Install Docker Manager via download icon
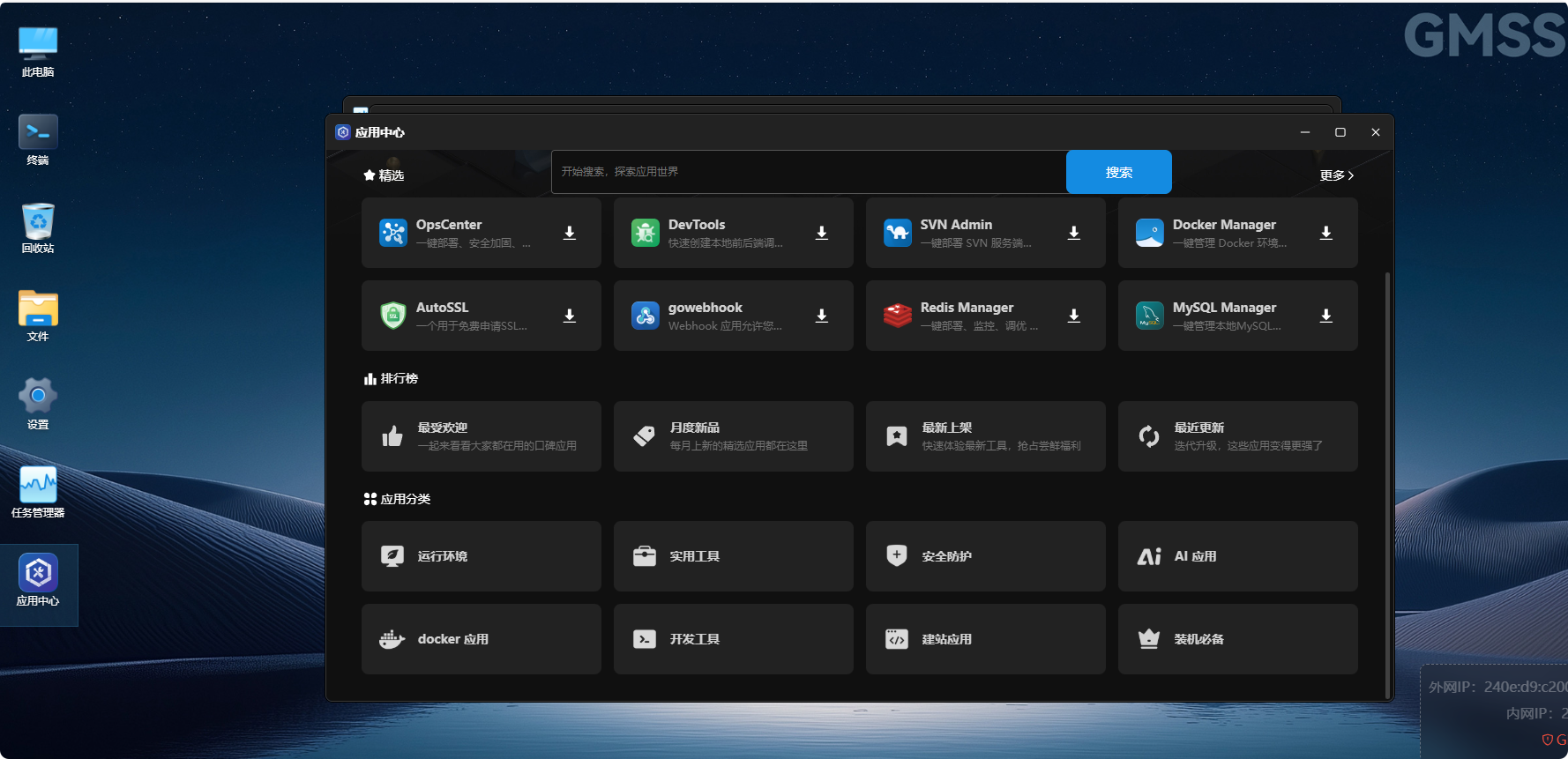 [1326, 233]
